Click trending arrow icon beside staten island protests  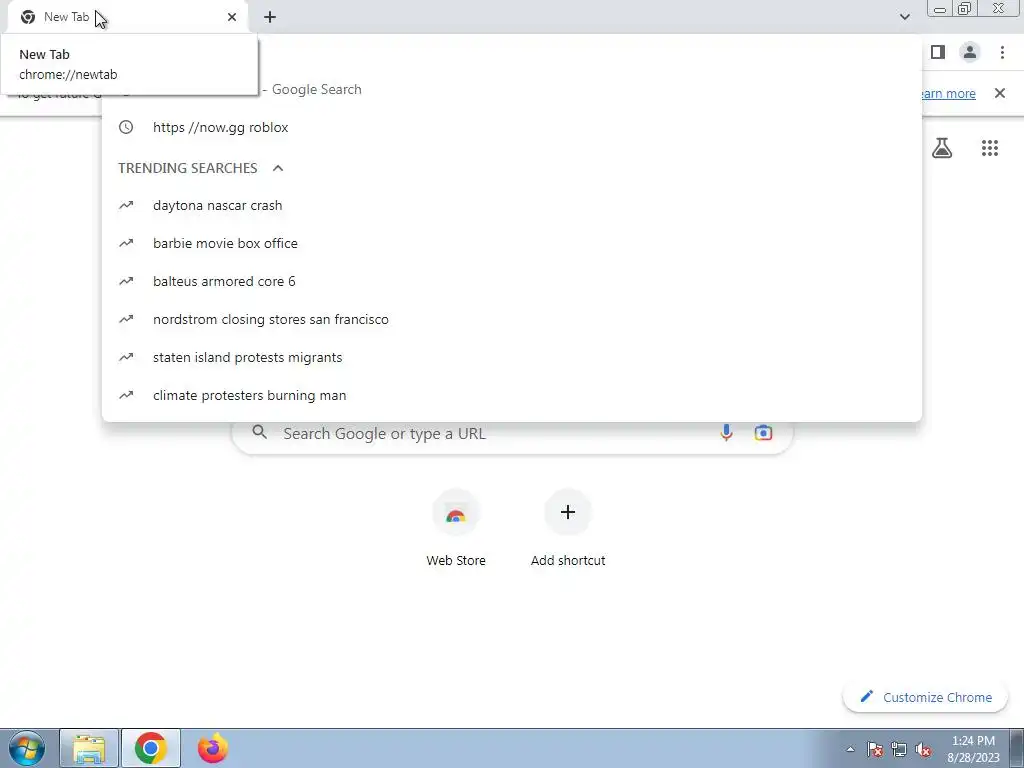coord(126,357)
